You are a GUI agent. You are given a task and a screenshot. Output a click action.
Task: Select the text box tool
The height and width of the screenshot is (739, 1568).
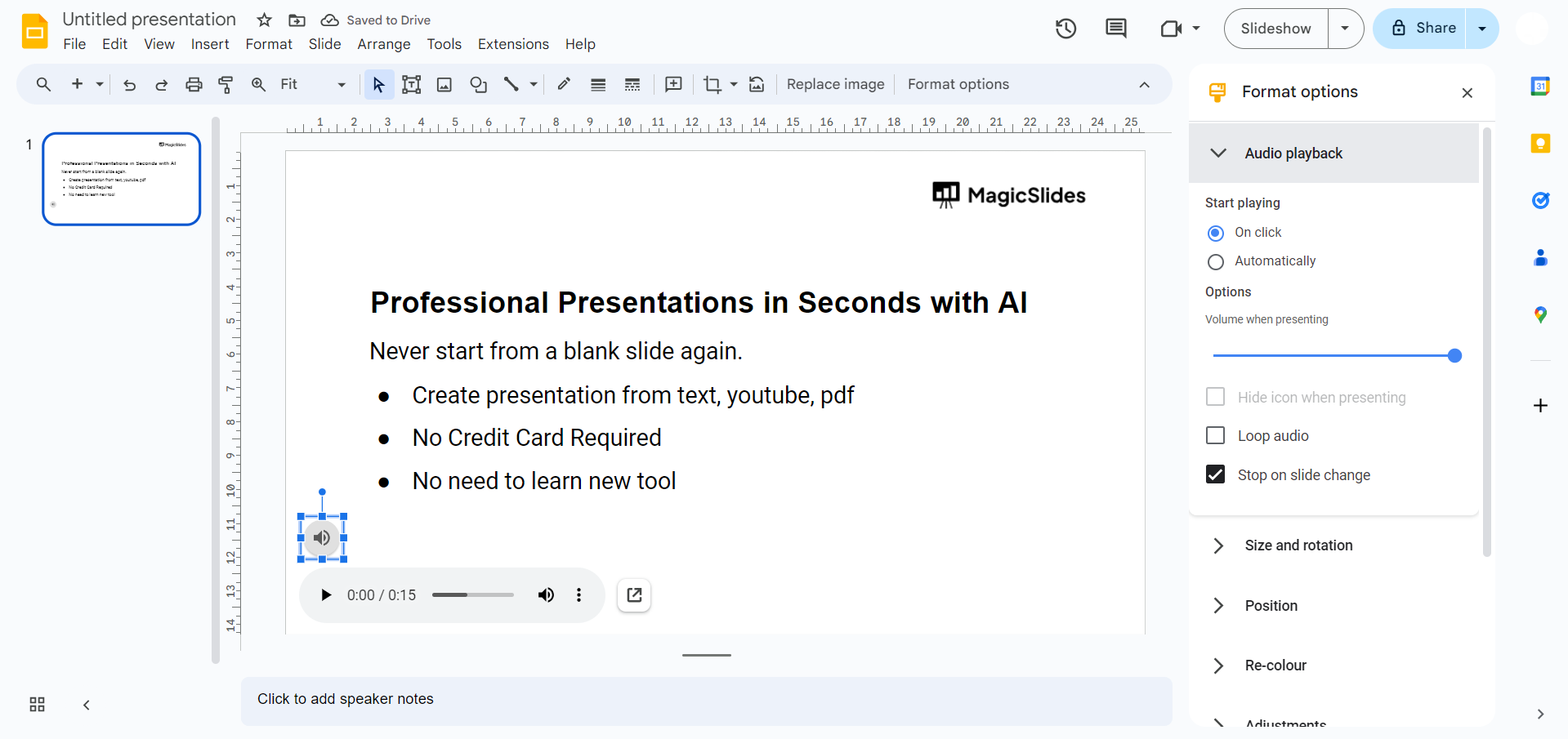tap(411, 84)
